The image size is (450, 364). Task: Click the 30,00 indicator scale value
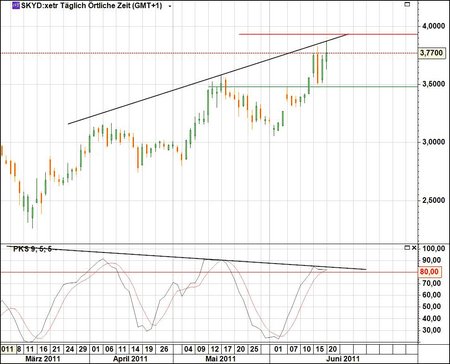[433, 330]
